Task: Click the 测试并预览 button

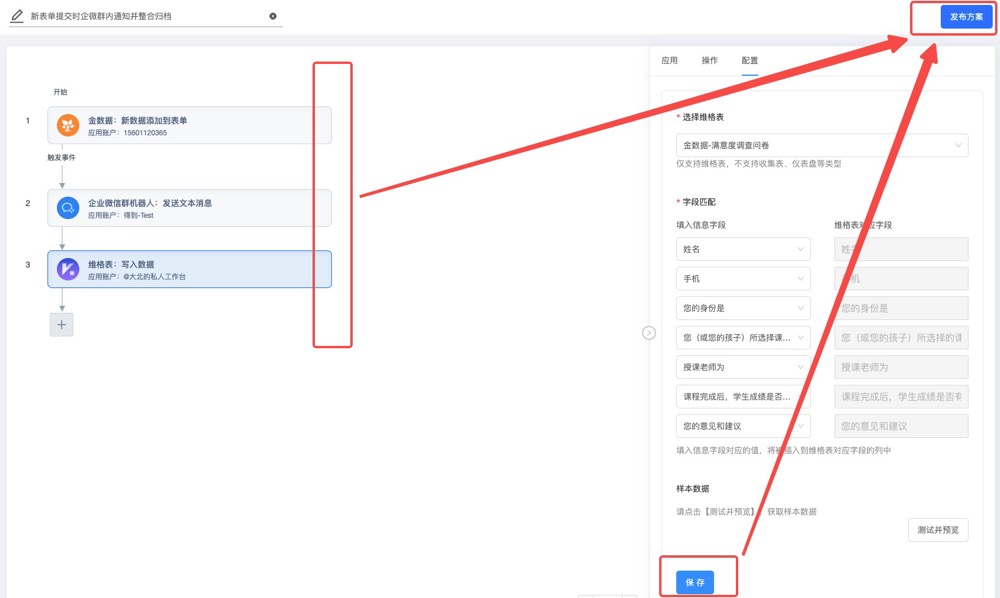Action: click(x=938, y=530)
